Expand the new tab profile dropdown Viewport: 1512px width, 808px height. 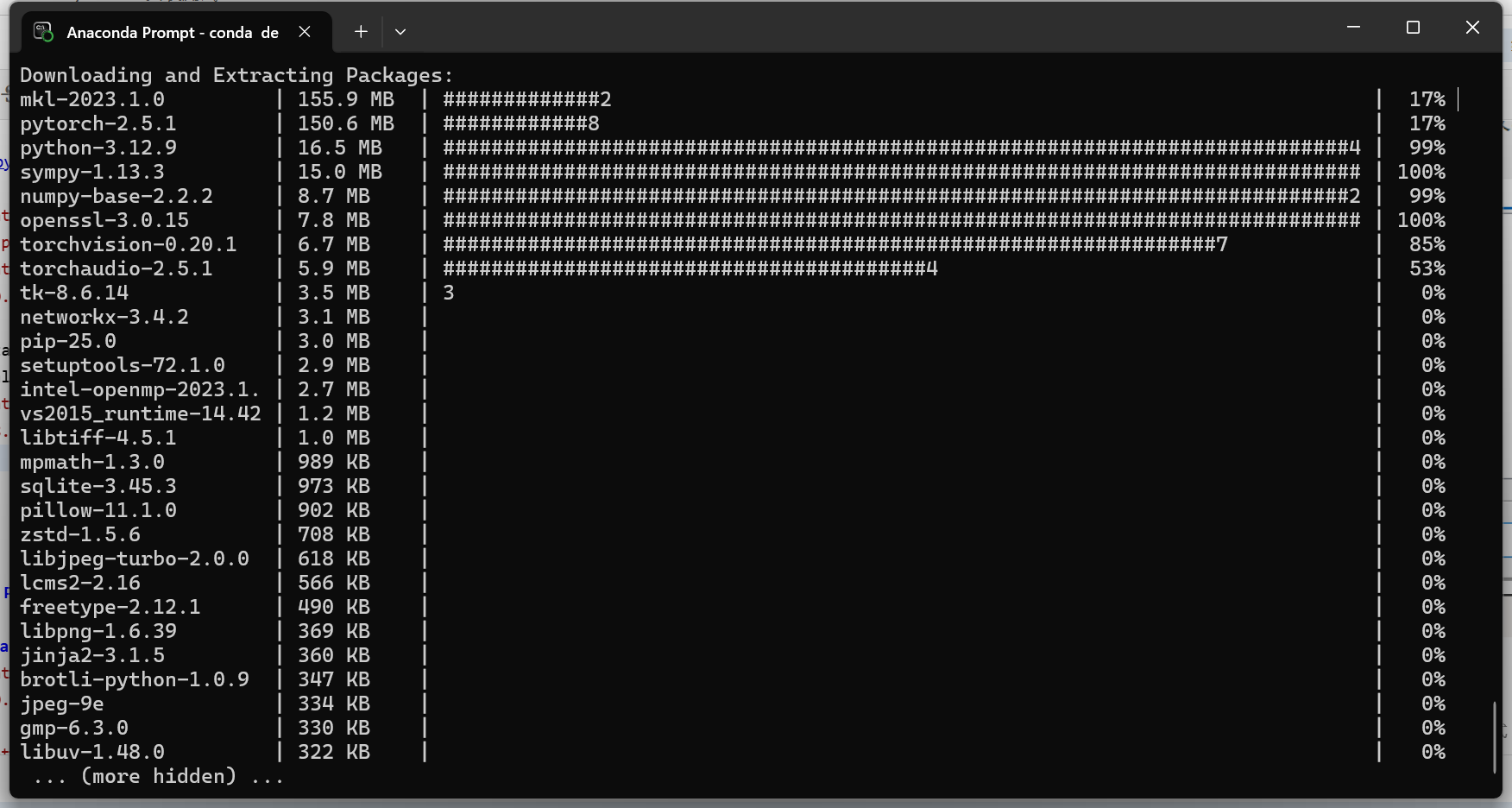coord(400,32)
